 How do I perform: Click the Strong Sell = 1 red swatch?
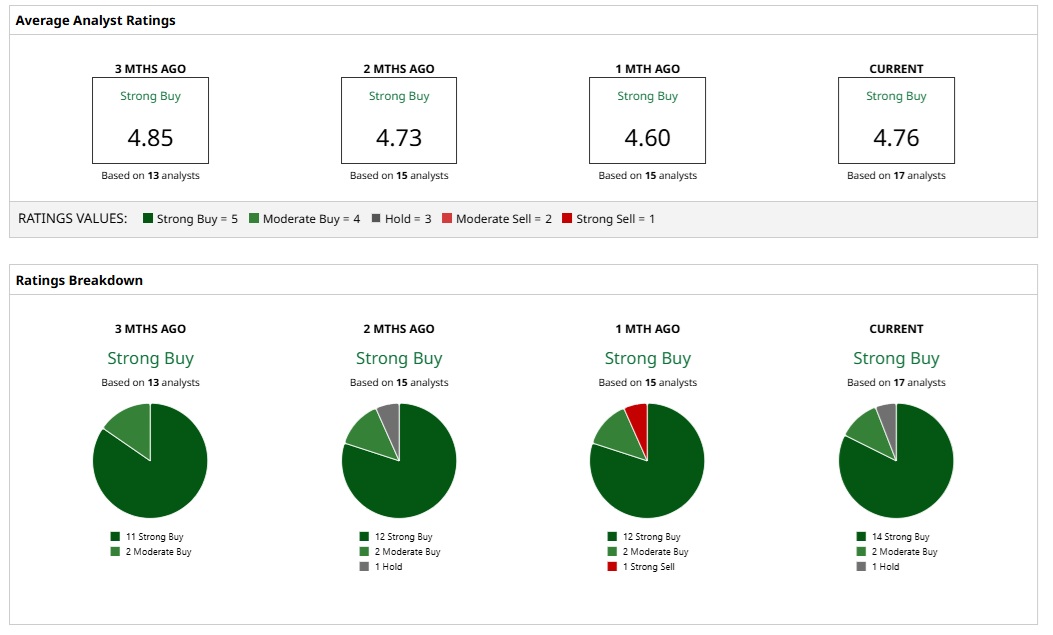[567, 218]
